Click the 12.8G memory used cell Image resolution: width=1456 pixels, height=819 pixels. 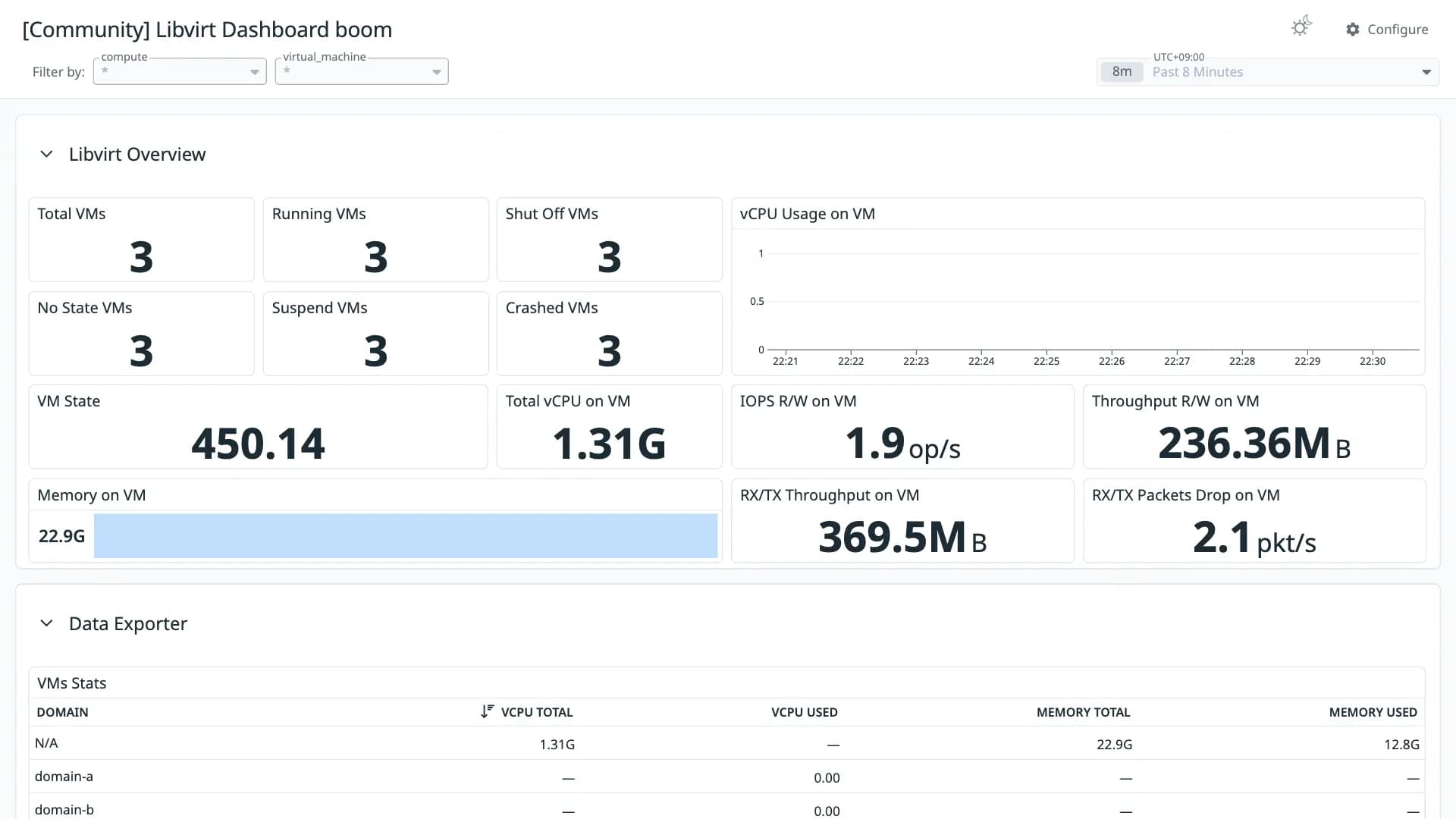pos(1401,745)
